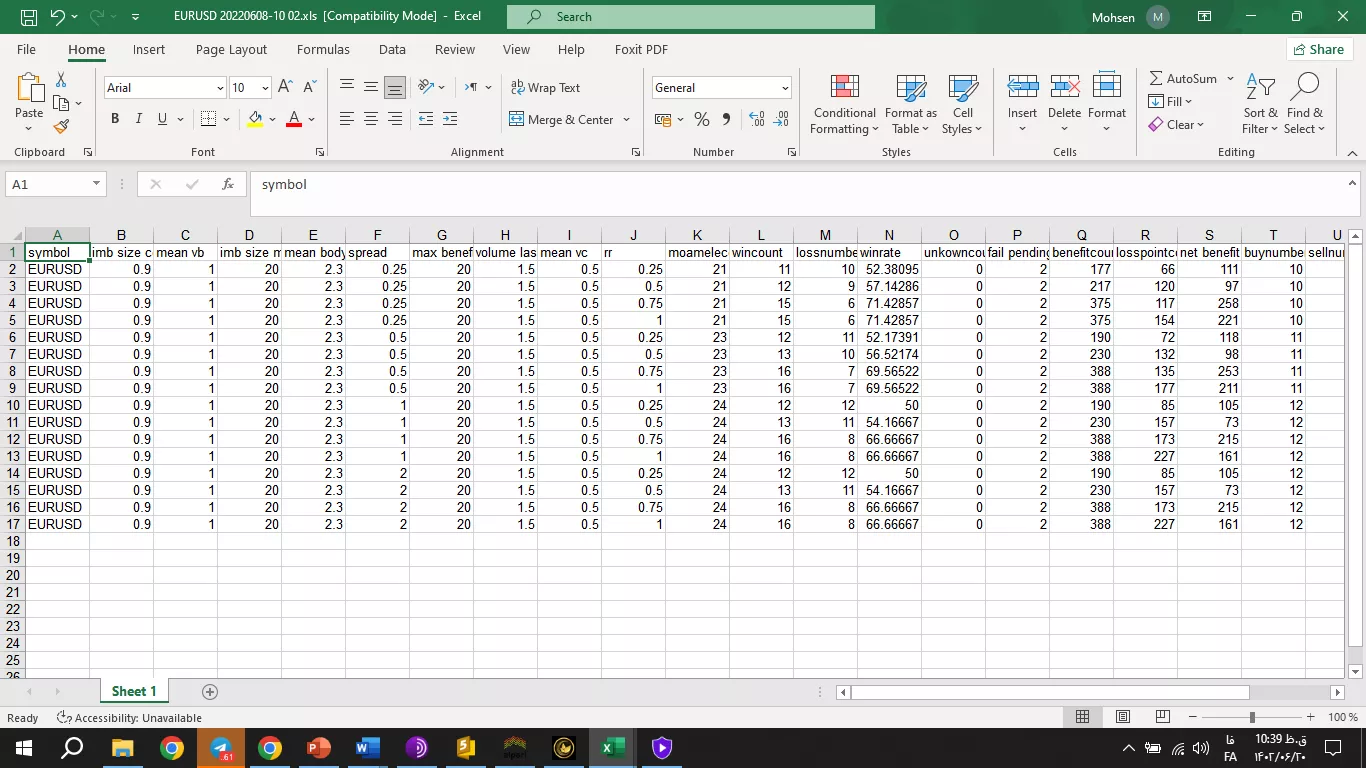Open the Foxit PDF tab

[x=641, y=49]
